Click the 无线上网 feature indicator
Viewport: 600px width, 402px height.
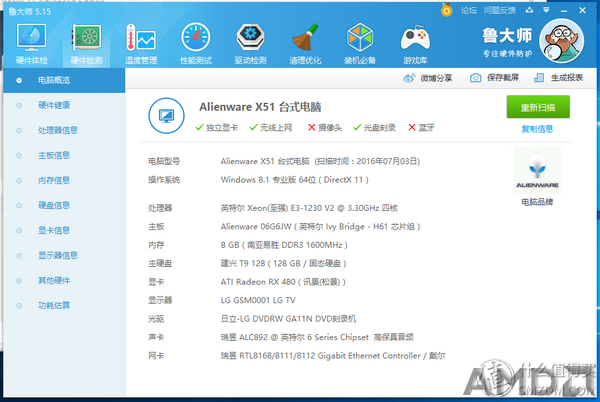tap(271, 128)
